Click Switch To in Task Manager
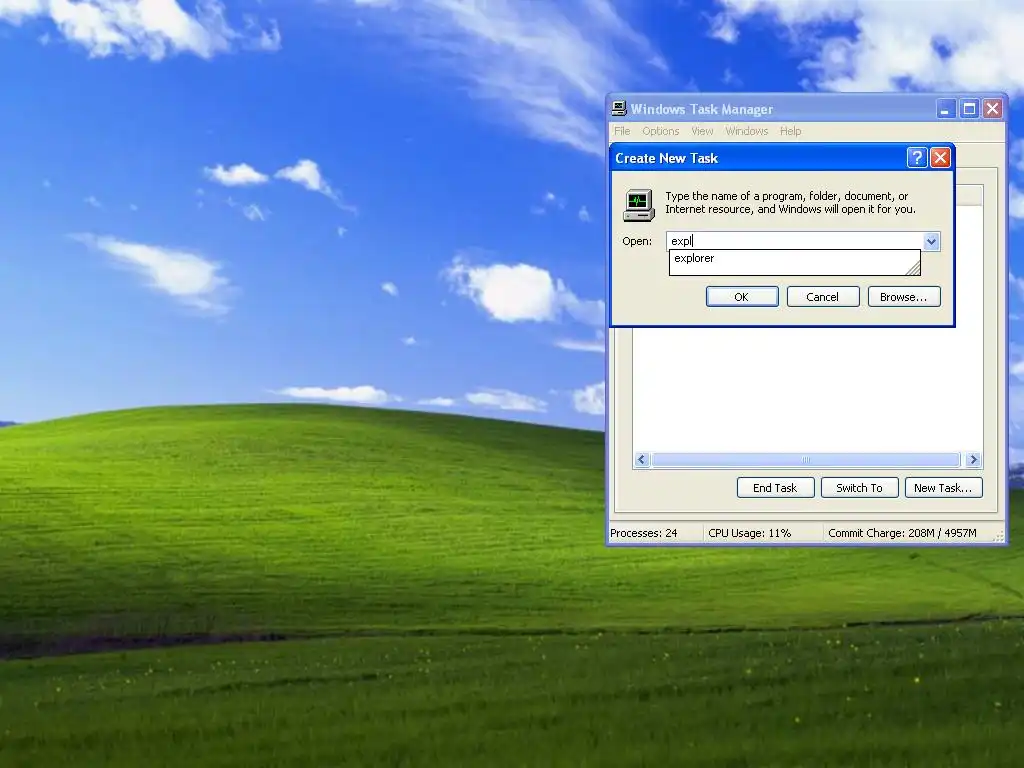This screenshot has height=768, width=1024. pos(859,488)
